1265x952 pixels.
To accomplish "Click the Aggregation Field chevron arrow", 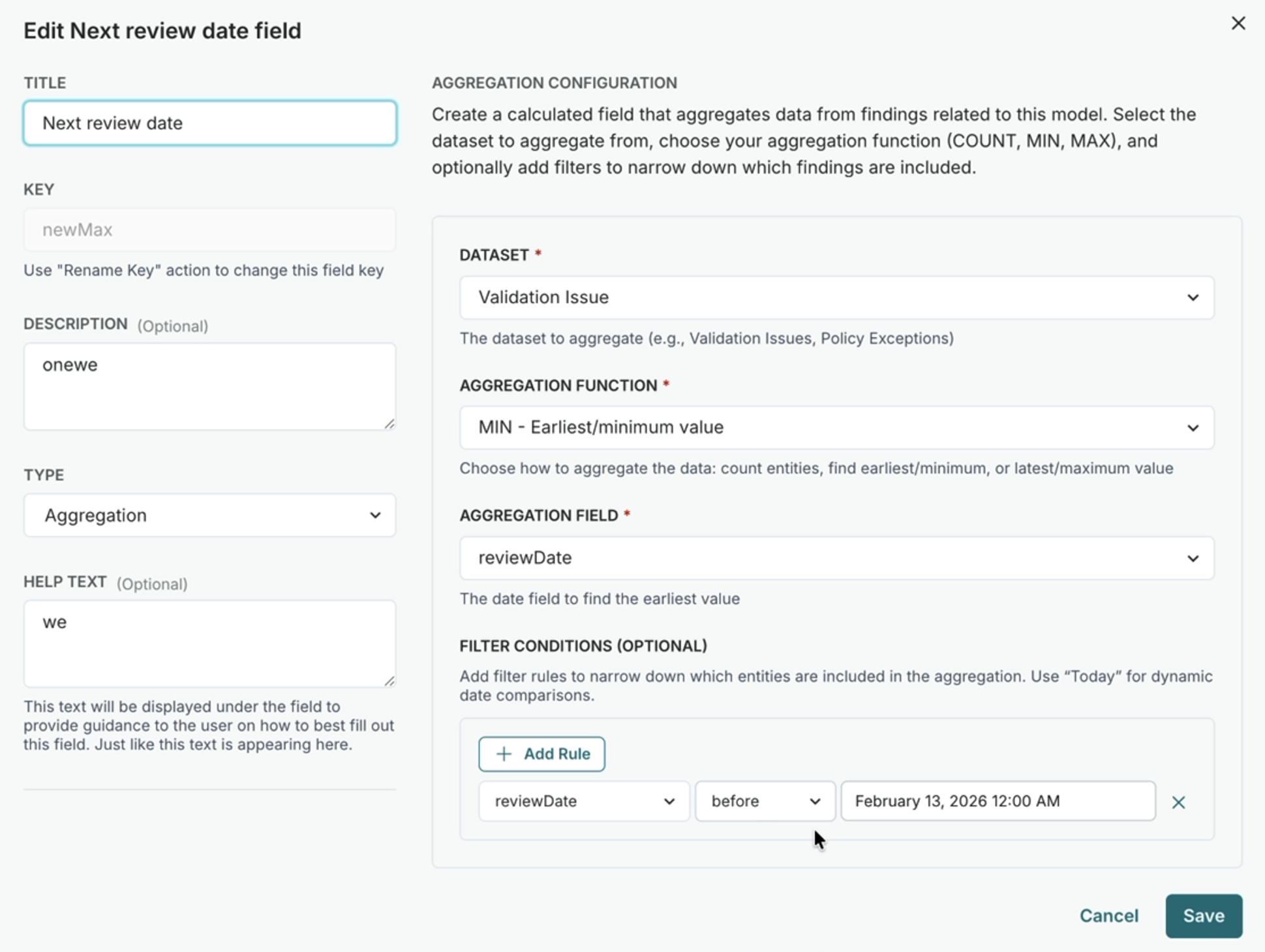I will [1193, 559].
